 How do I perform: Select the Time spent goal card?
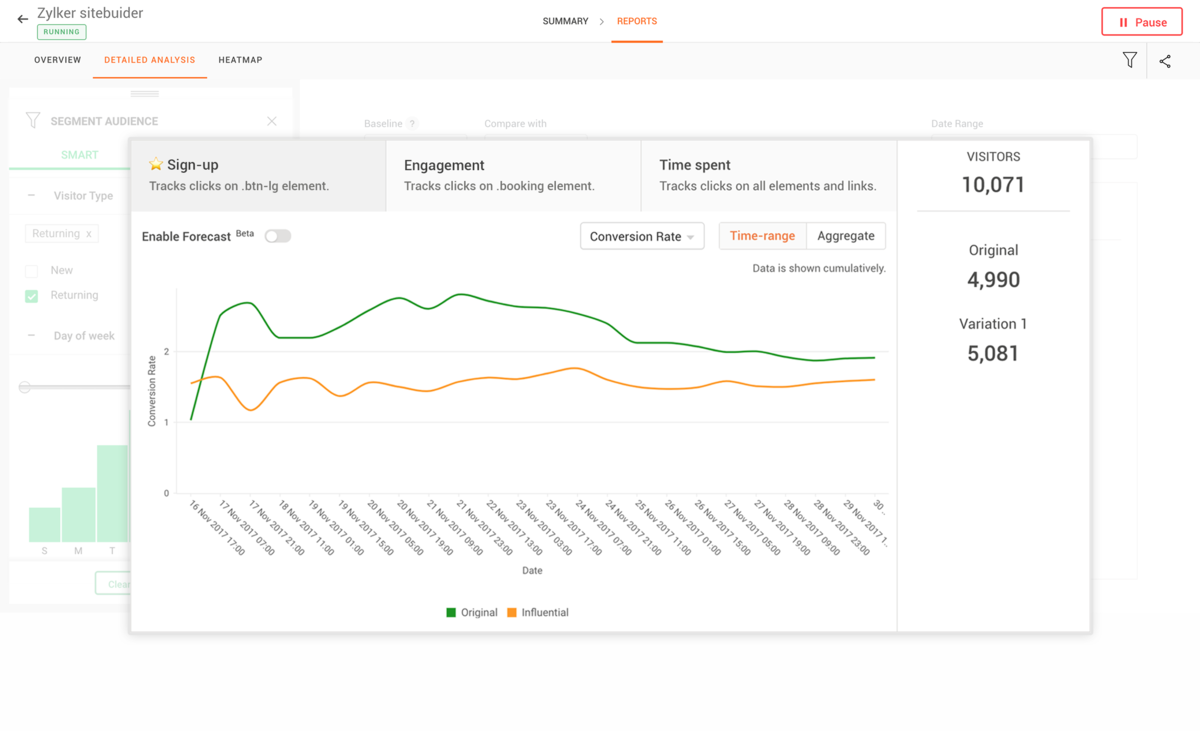click(769, 175)
